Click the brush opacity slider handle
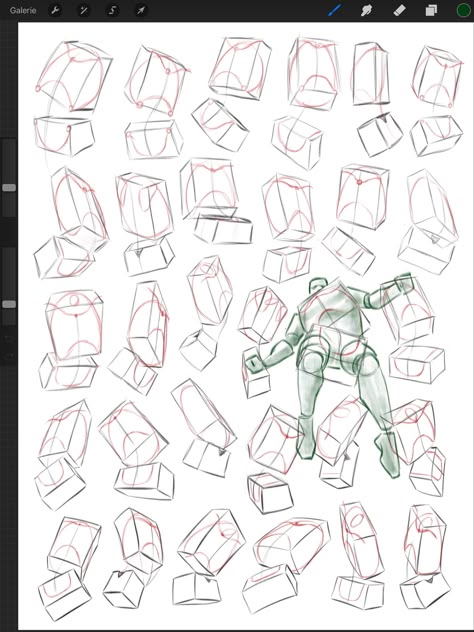 click(9, 304)
